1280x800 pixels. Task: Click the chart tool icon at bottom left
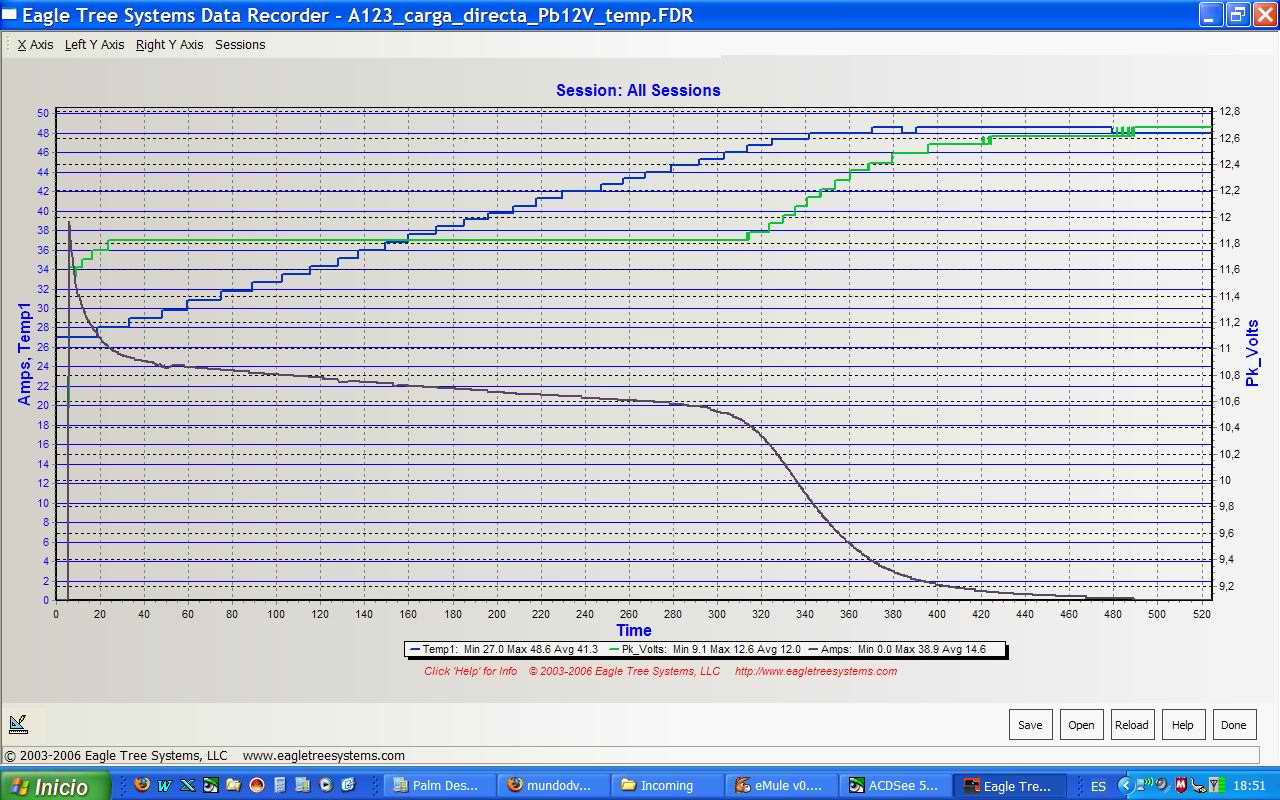(18, 724)
